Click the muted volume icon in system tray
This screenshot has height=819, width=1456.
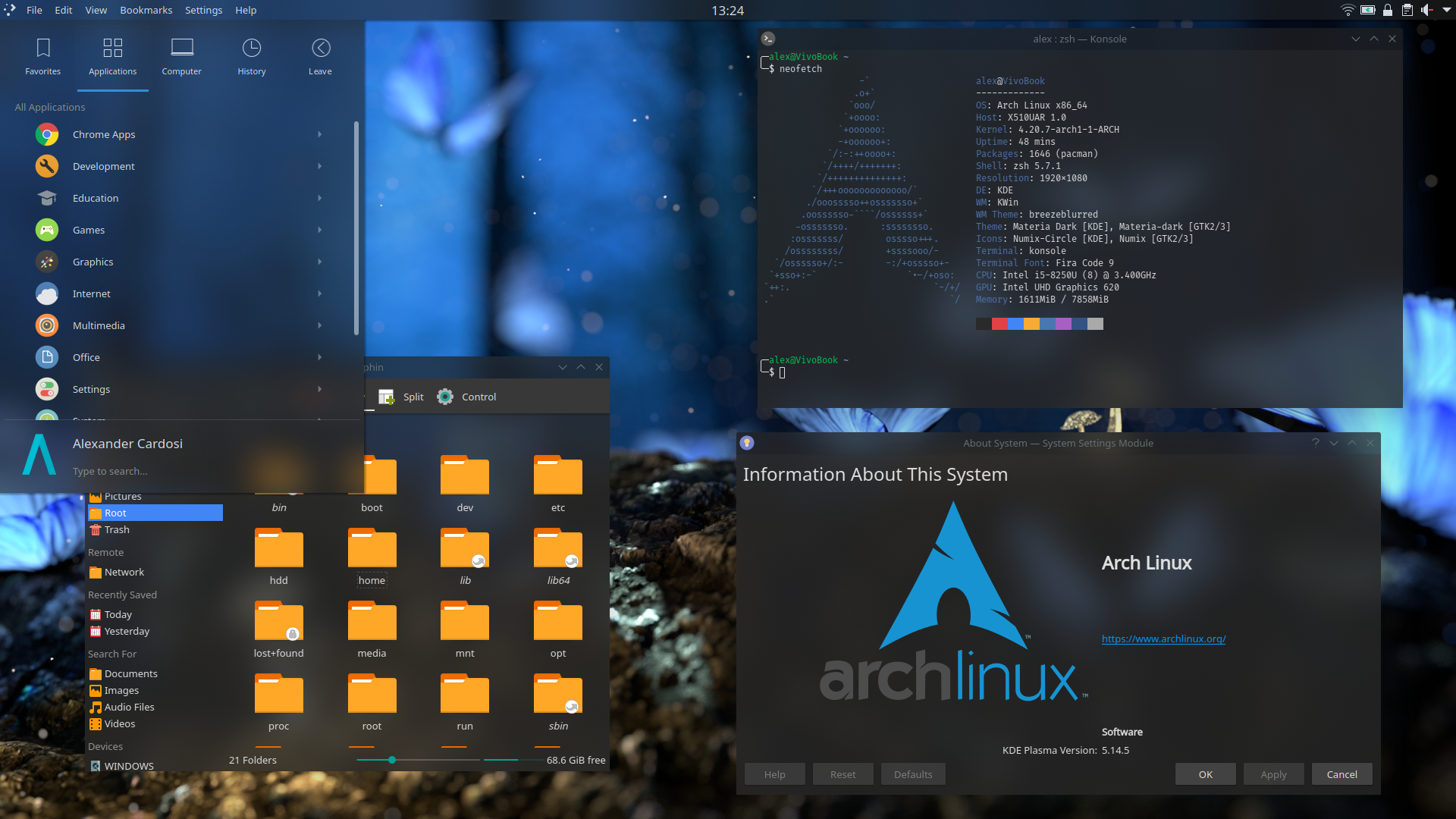pos(1427,10)
